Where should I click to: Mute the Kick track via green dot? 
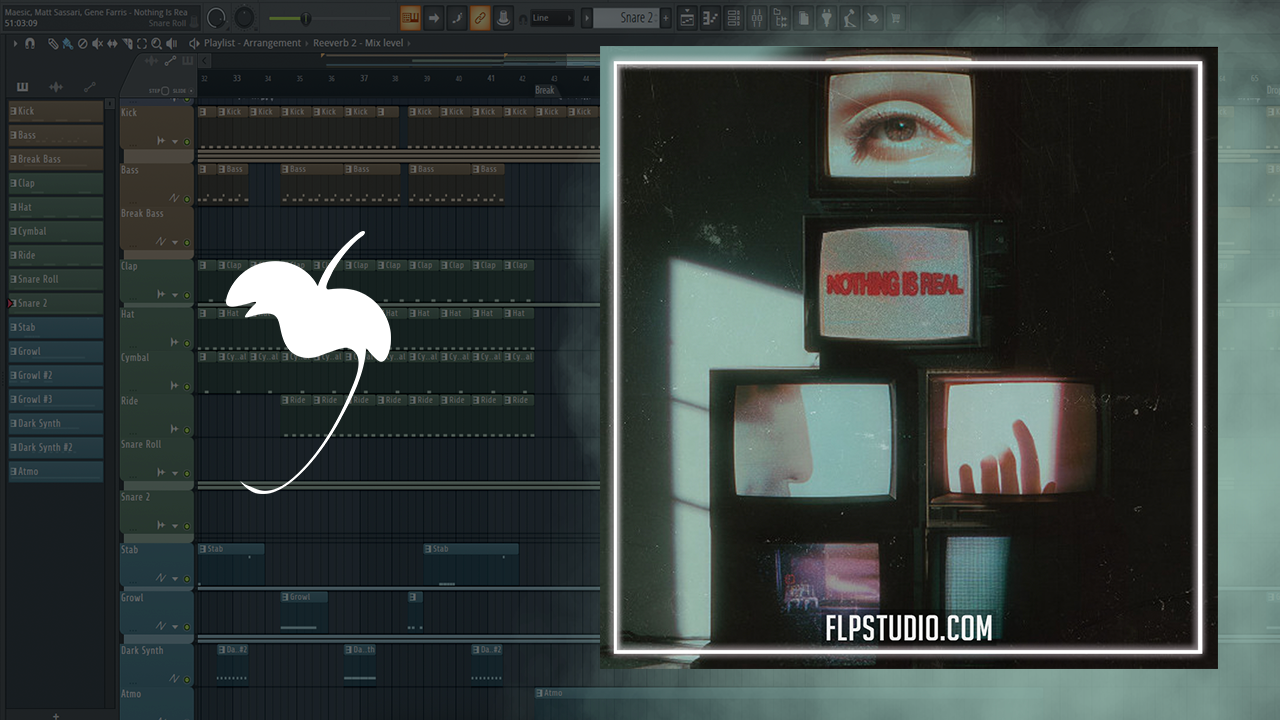click(187, 142)
